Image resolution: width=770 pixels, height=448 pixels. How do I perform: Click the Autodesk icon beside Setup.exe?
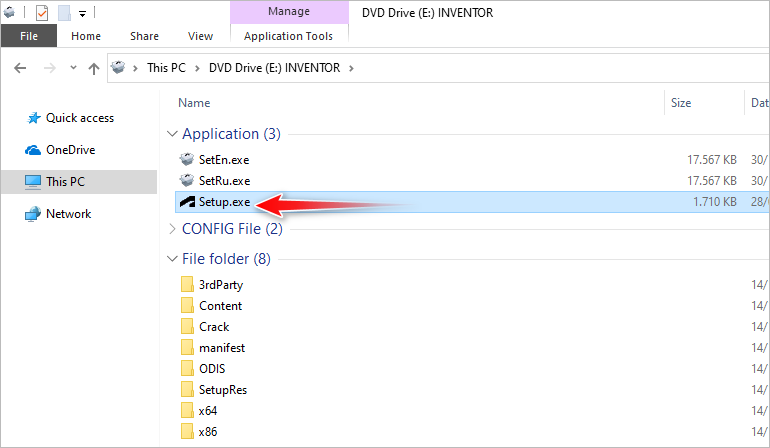[187, 202]
